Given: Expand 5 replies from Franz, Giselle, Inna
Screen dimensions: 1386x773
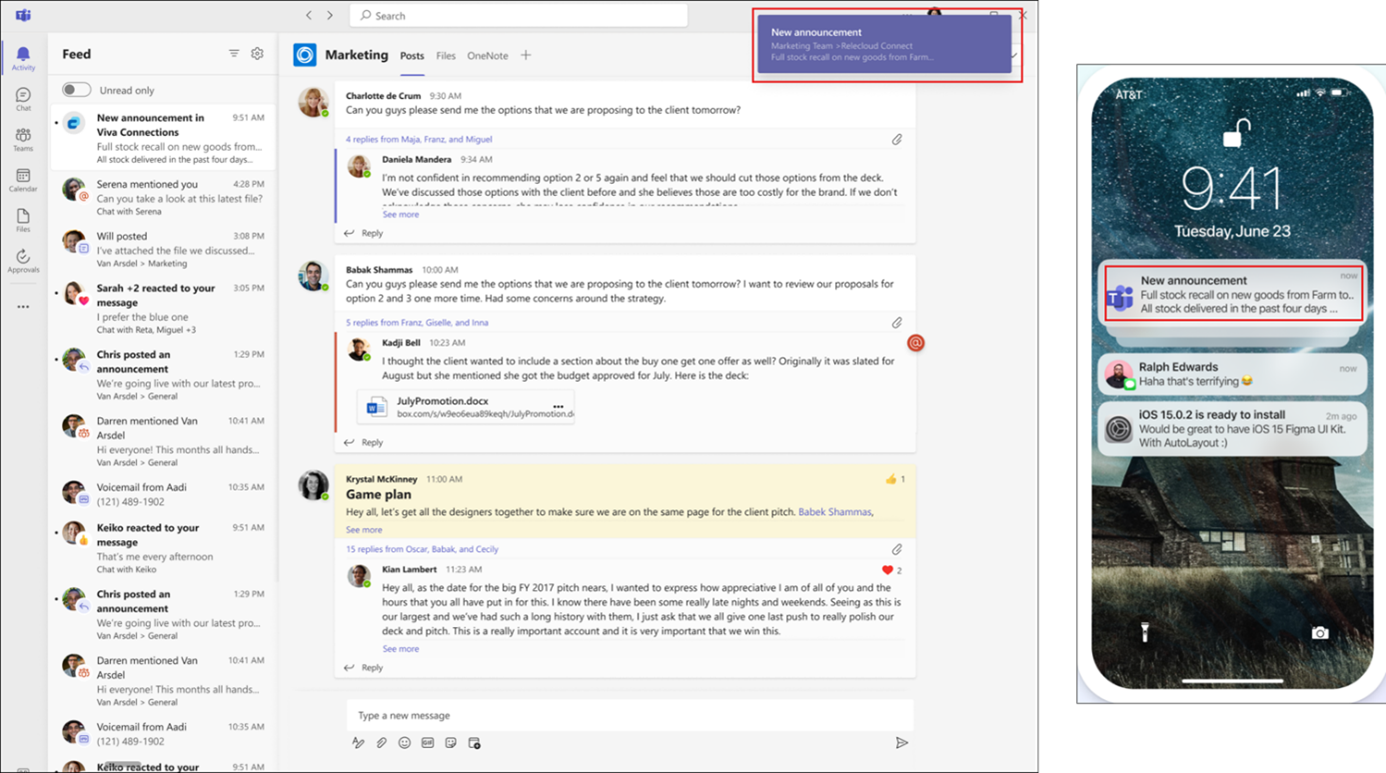Looking at the screenshot, I should point(417,322).
